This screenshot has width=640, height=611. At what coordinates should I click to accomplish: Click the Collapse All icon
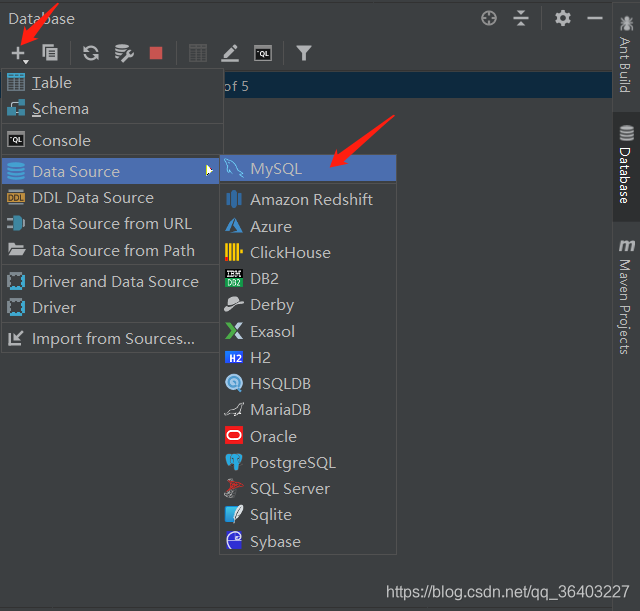(x=521, y=18)
